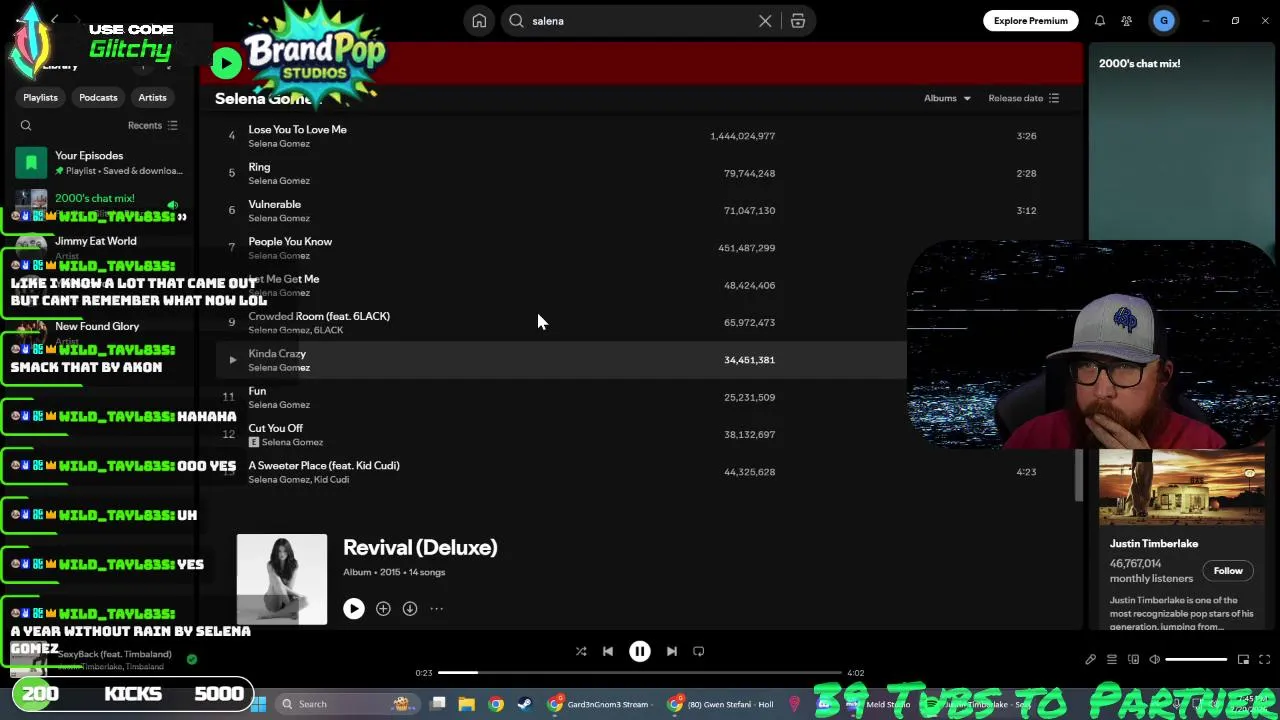Viewport: 1280px width, 720px height.
Task: Toggle the Queue view
Action: coord(1112,660)
